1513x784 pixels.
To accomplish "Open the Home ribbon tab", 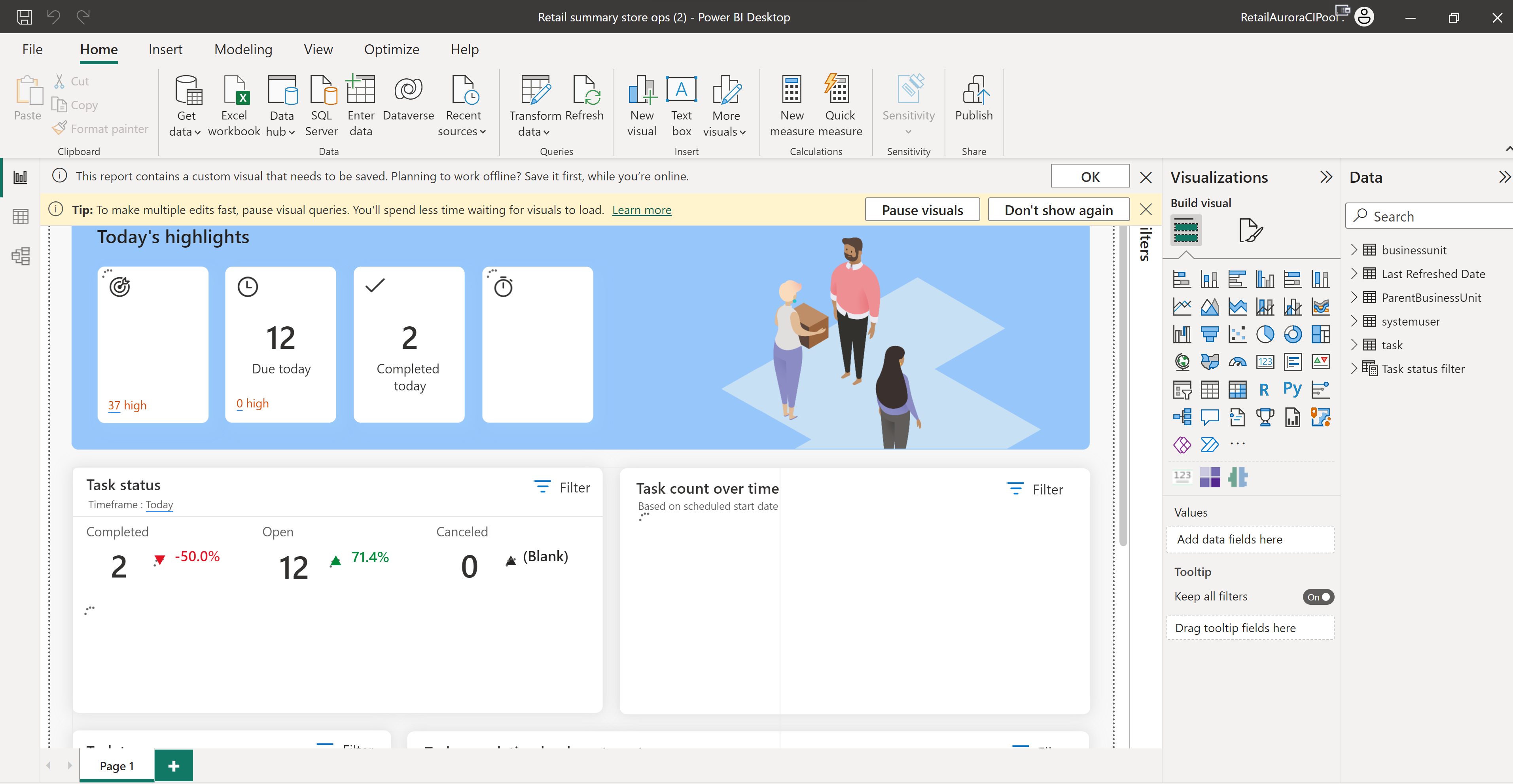I will 99,47.
